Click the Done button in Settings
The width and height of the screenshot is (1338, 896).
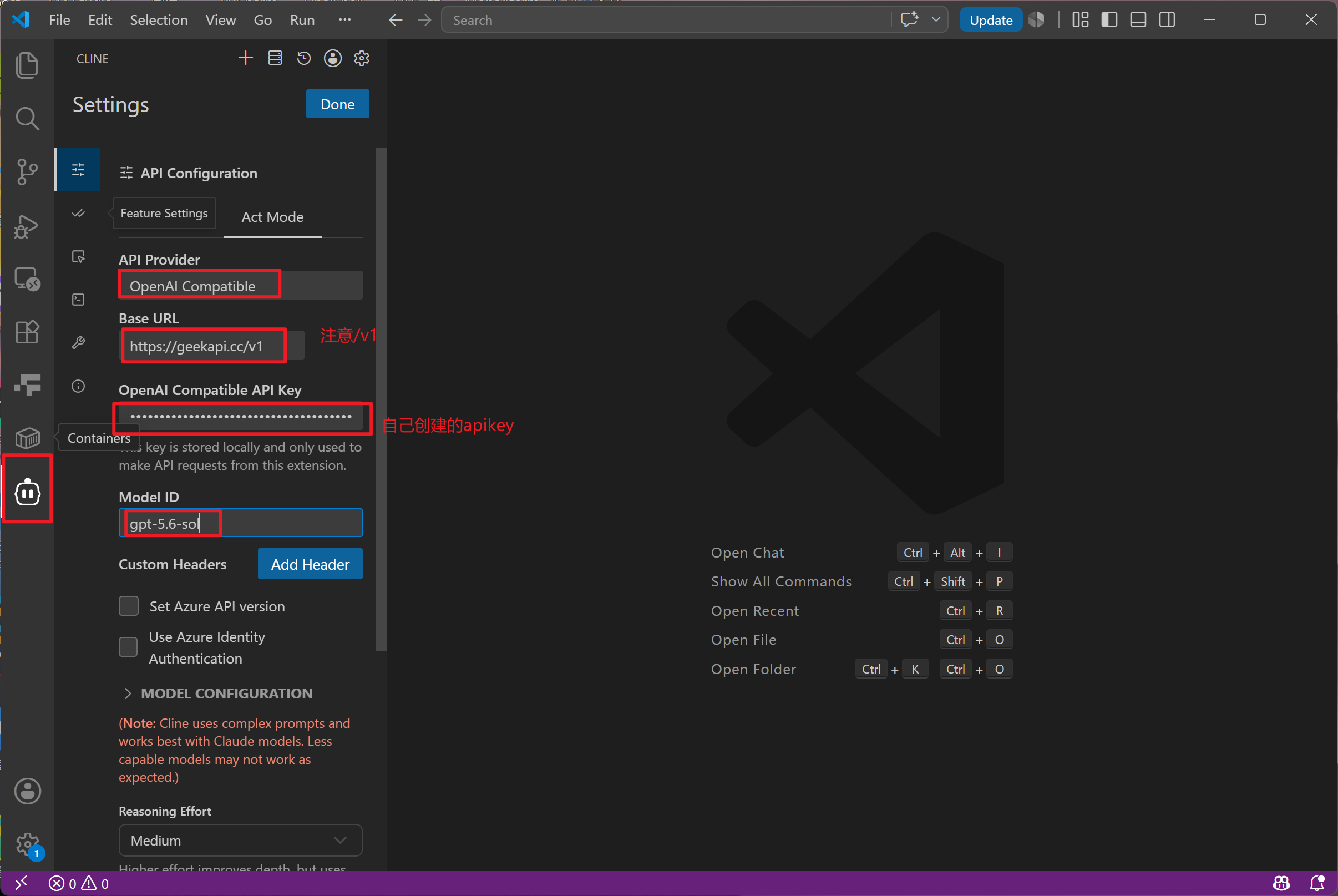338,104
